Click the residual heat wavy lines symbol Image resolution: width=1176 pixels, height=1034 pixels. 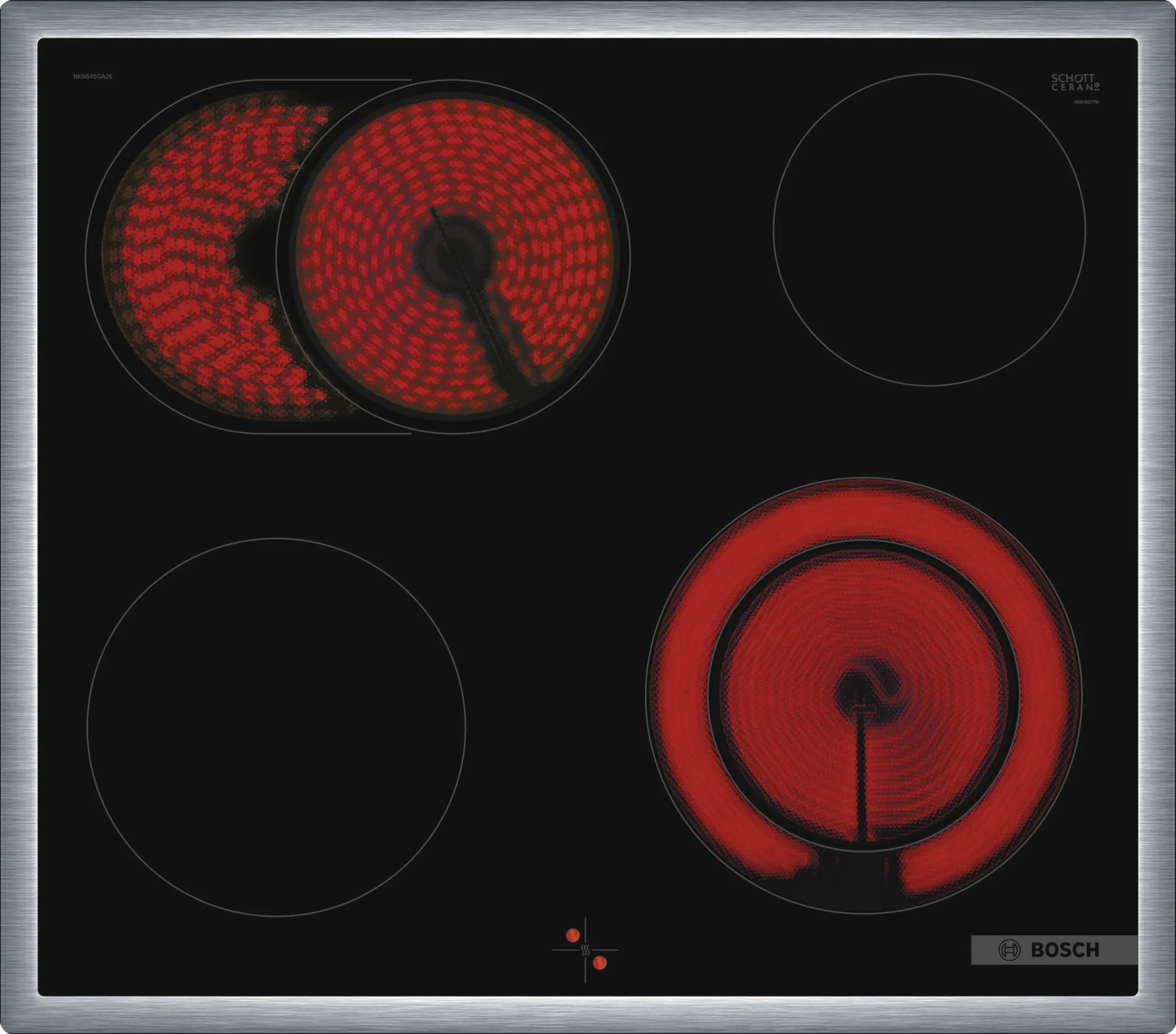point(585,950)
